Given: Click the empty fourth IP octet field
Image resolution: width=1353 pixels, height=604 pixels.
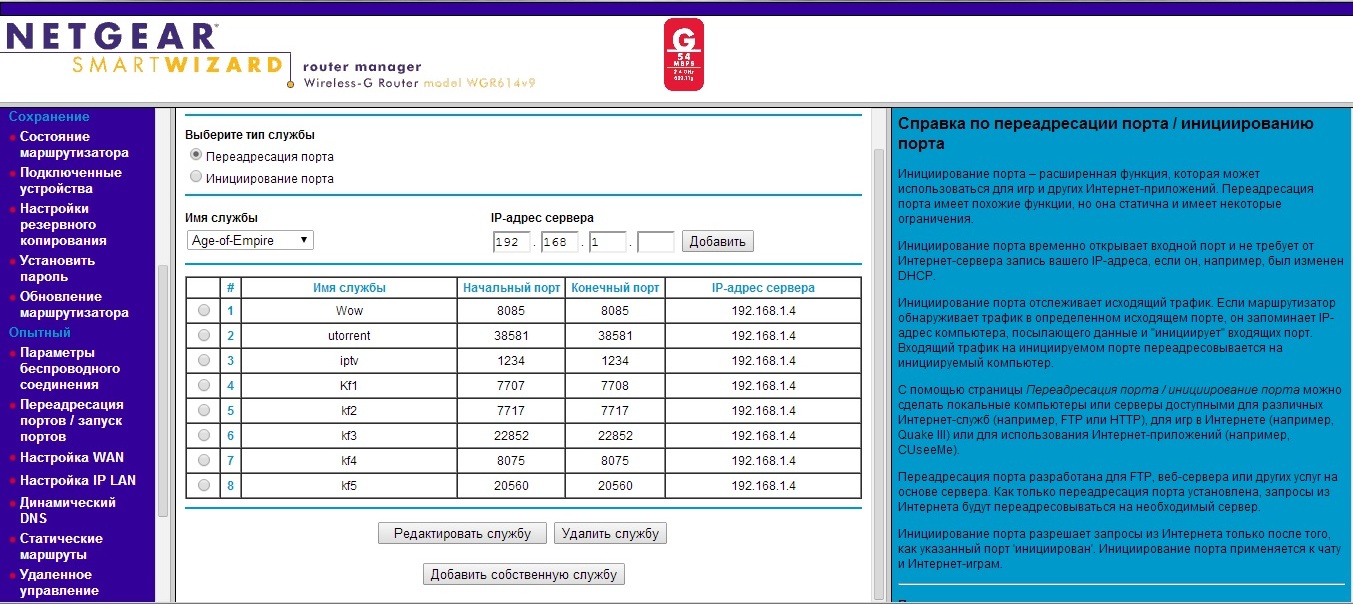Looking at the screenshot, I should pos(656,242).
